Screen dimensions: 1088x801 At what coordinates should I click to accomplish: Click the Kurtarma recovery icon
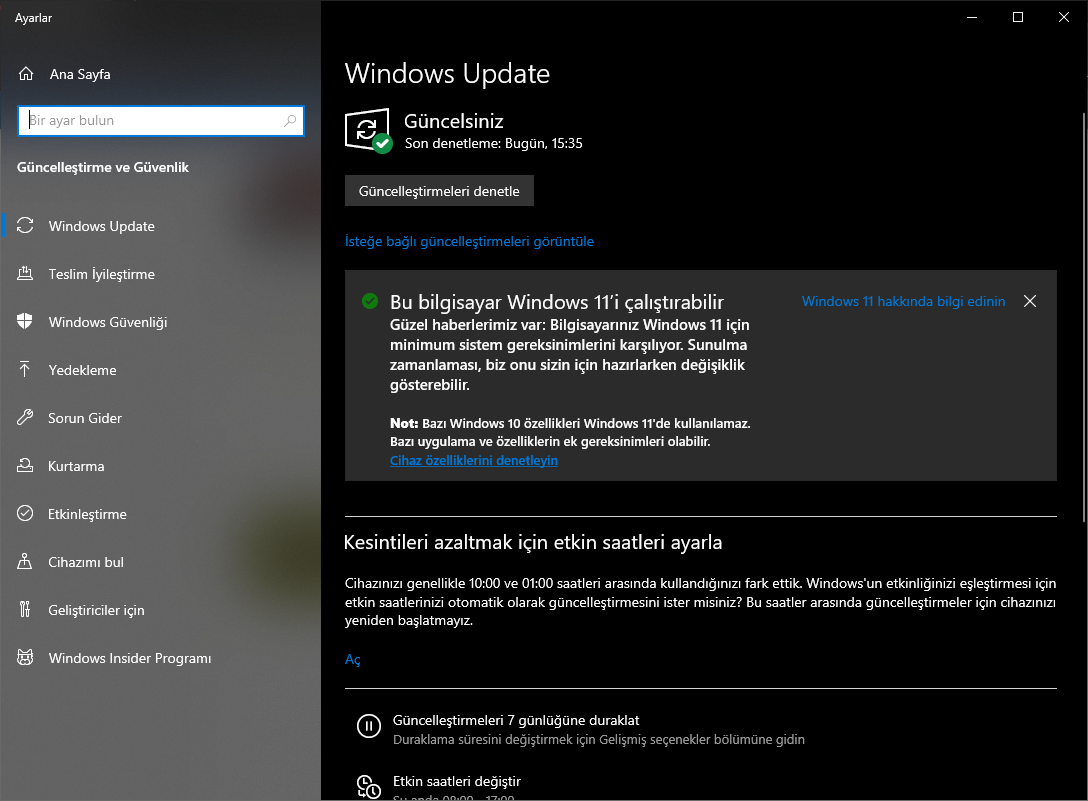25,465
